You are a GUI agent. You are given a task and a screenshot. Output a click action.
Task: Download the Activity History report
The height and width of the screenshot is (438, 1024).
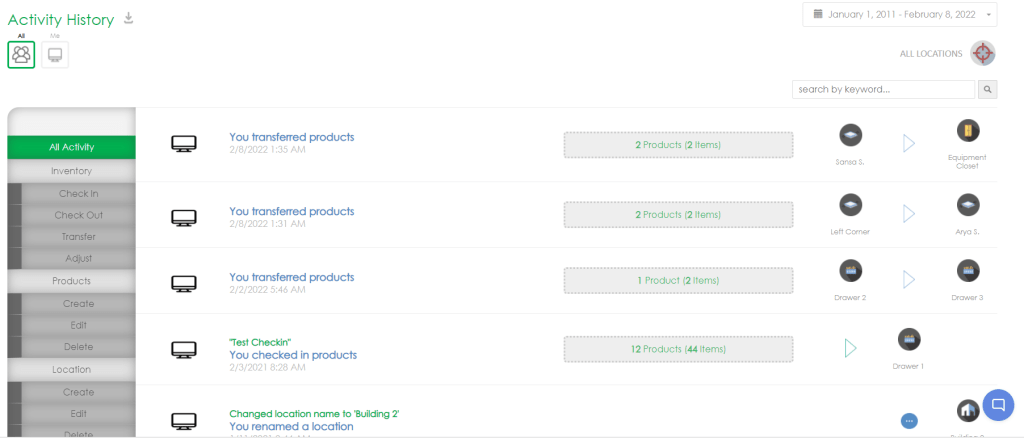pyautogui.click(x=128, y=18)
